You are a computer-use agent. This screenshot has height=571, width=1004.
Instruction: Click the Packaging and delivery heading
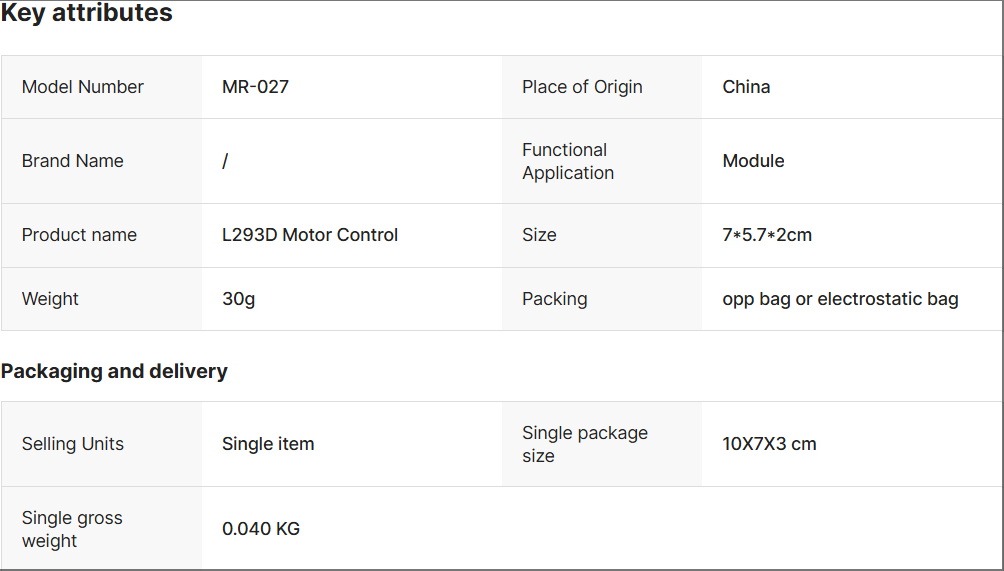114,371
